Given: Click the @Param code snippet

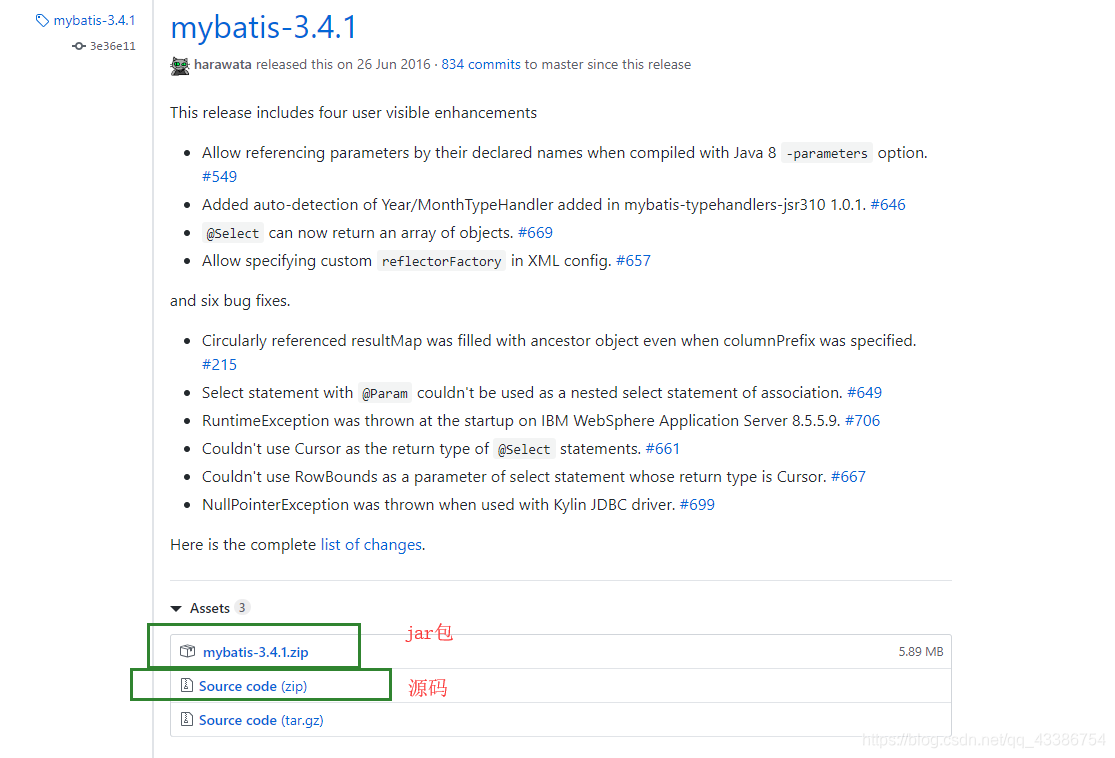Looking at the screenshot, I should pos(385,393).
